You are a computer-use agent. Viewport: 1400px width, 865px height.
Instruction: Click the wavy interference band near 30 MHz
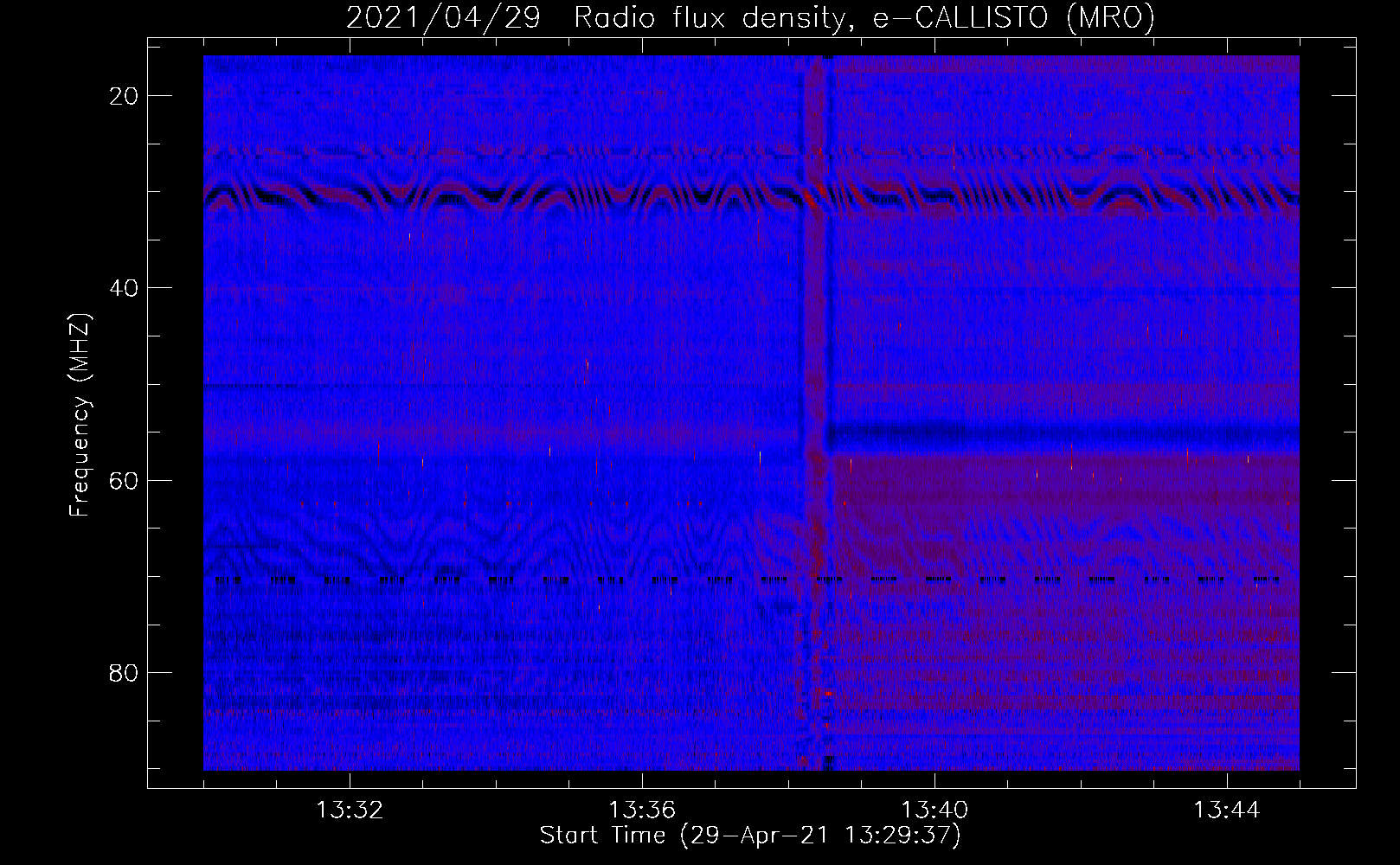click(x=751, y=197)
